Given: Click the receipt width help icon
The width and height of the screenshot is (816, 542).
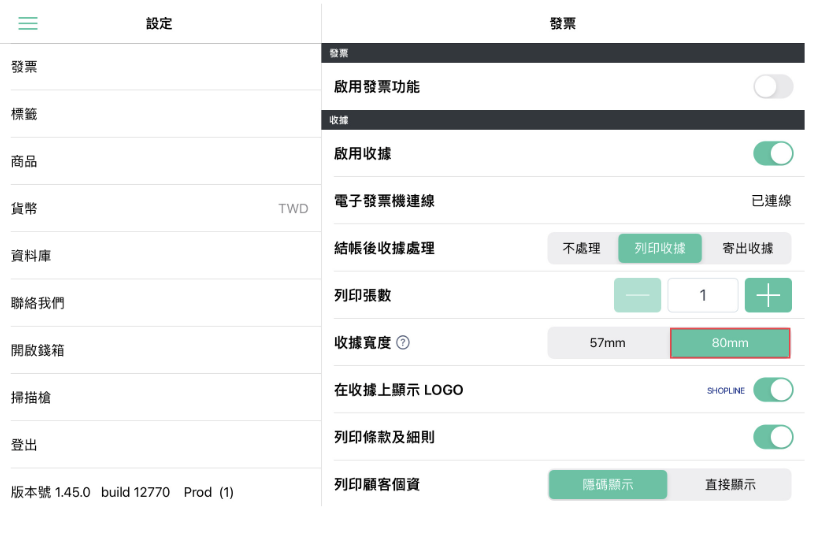Looking at the screenshot, I should click(403, 343).
